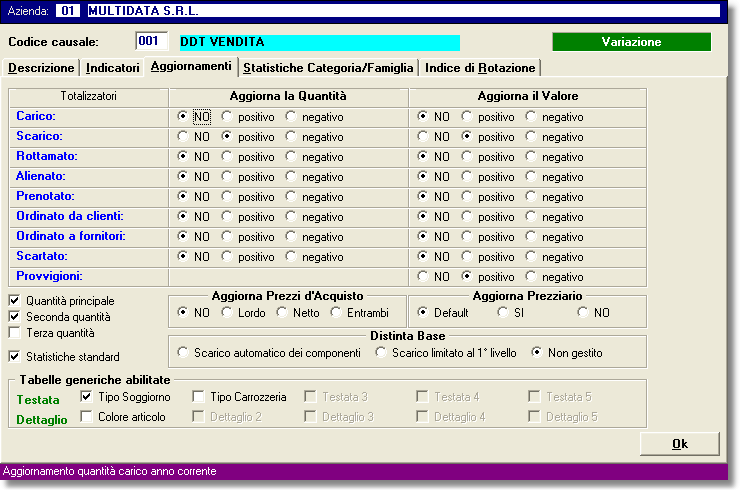Screen dimensions: 740x492
Task: Set Carico value to positivo
Action: (x=467, y=116)
